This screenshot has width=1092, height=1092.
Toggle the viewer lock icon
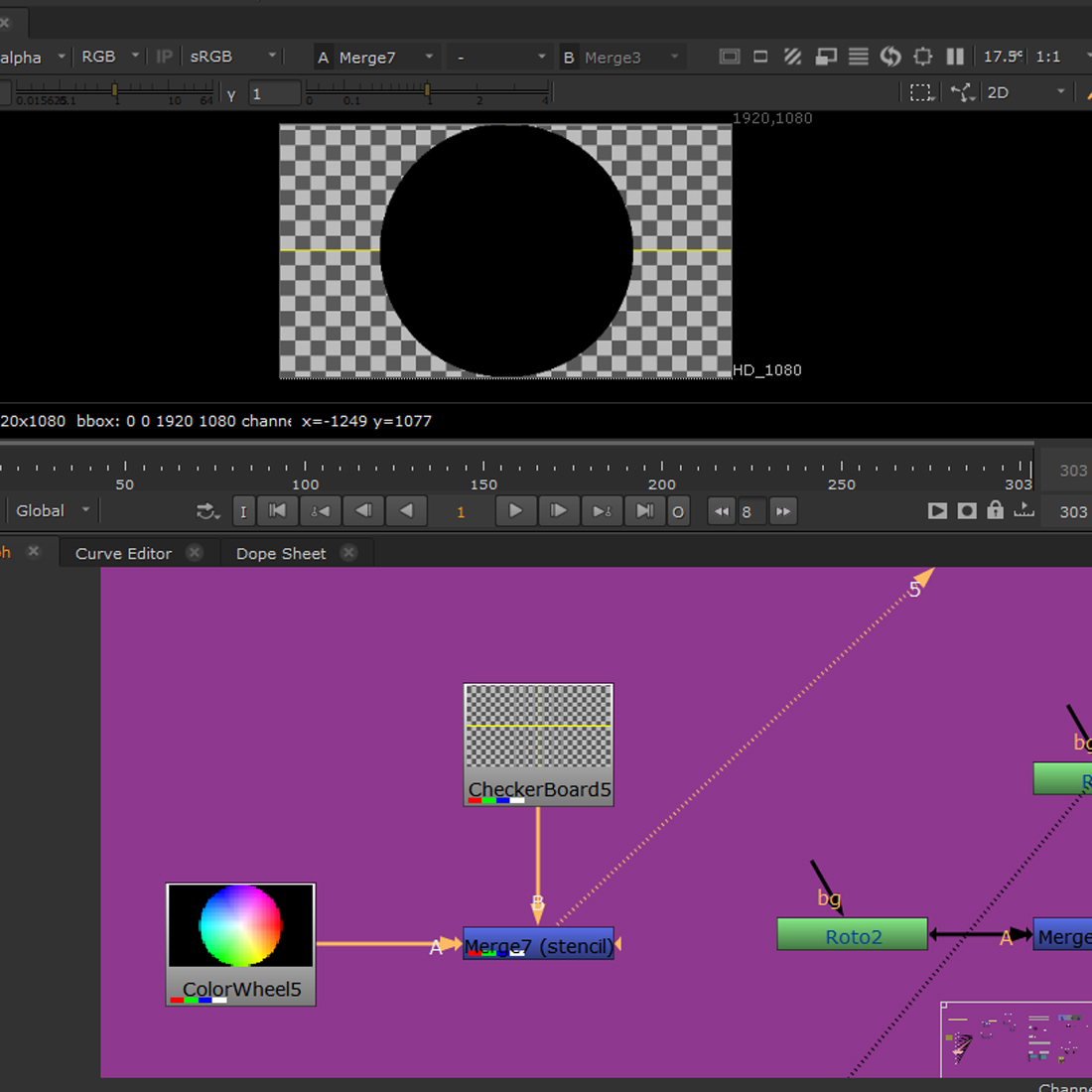pos(995,511)
